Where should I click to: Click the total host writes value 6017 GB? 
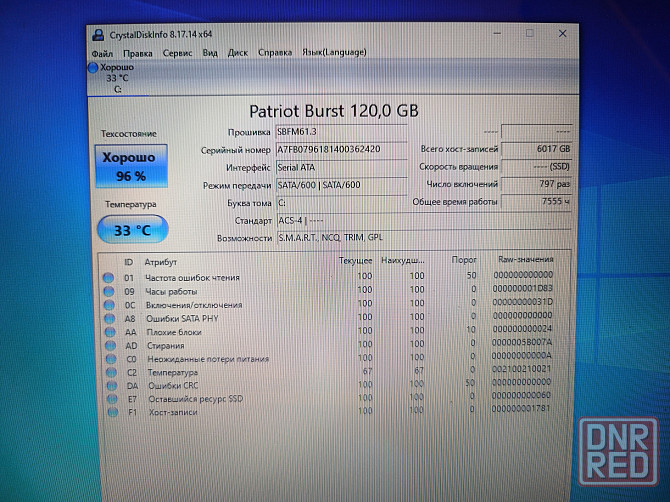536,149
